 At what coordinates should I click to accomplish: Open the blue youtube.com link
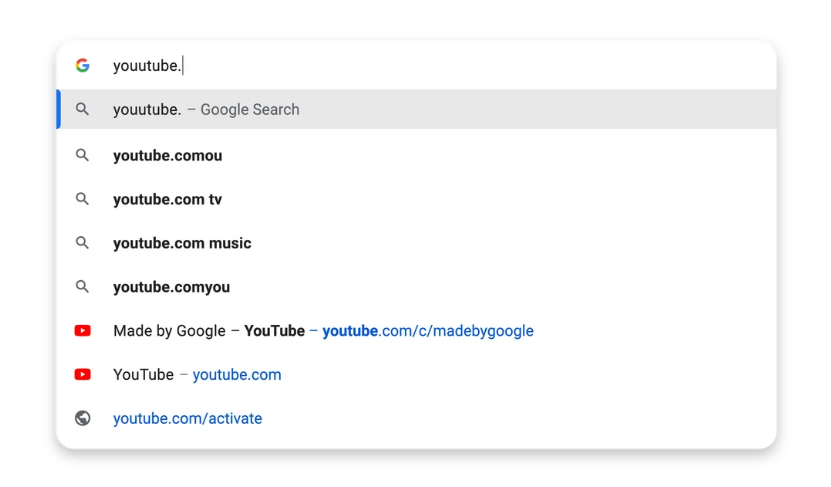click(x=237, y=375)
